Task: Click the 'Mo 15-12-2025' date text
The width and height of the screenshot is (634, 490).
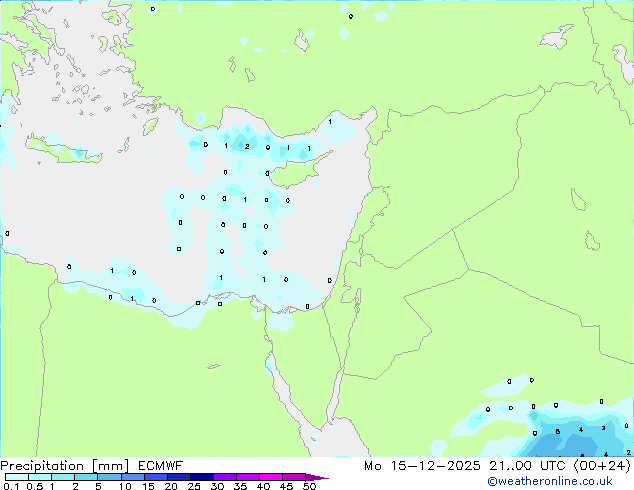Action: [x=422, y=466]
